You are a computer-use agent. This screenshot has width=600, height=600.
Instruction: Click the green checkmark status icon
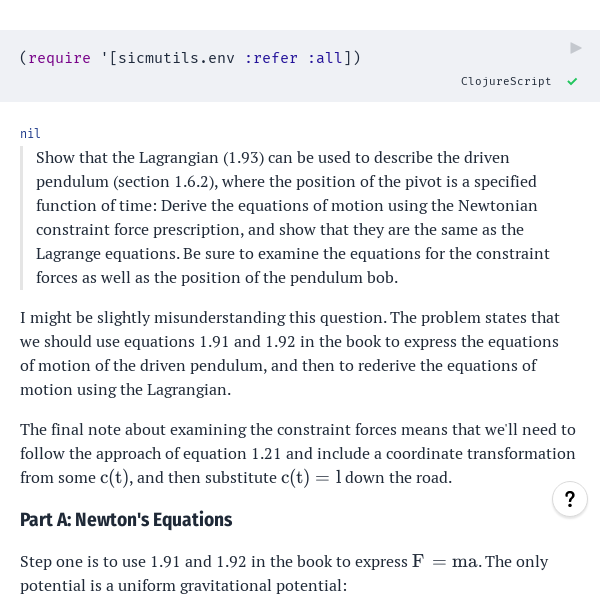tap(572, 82)
